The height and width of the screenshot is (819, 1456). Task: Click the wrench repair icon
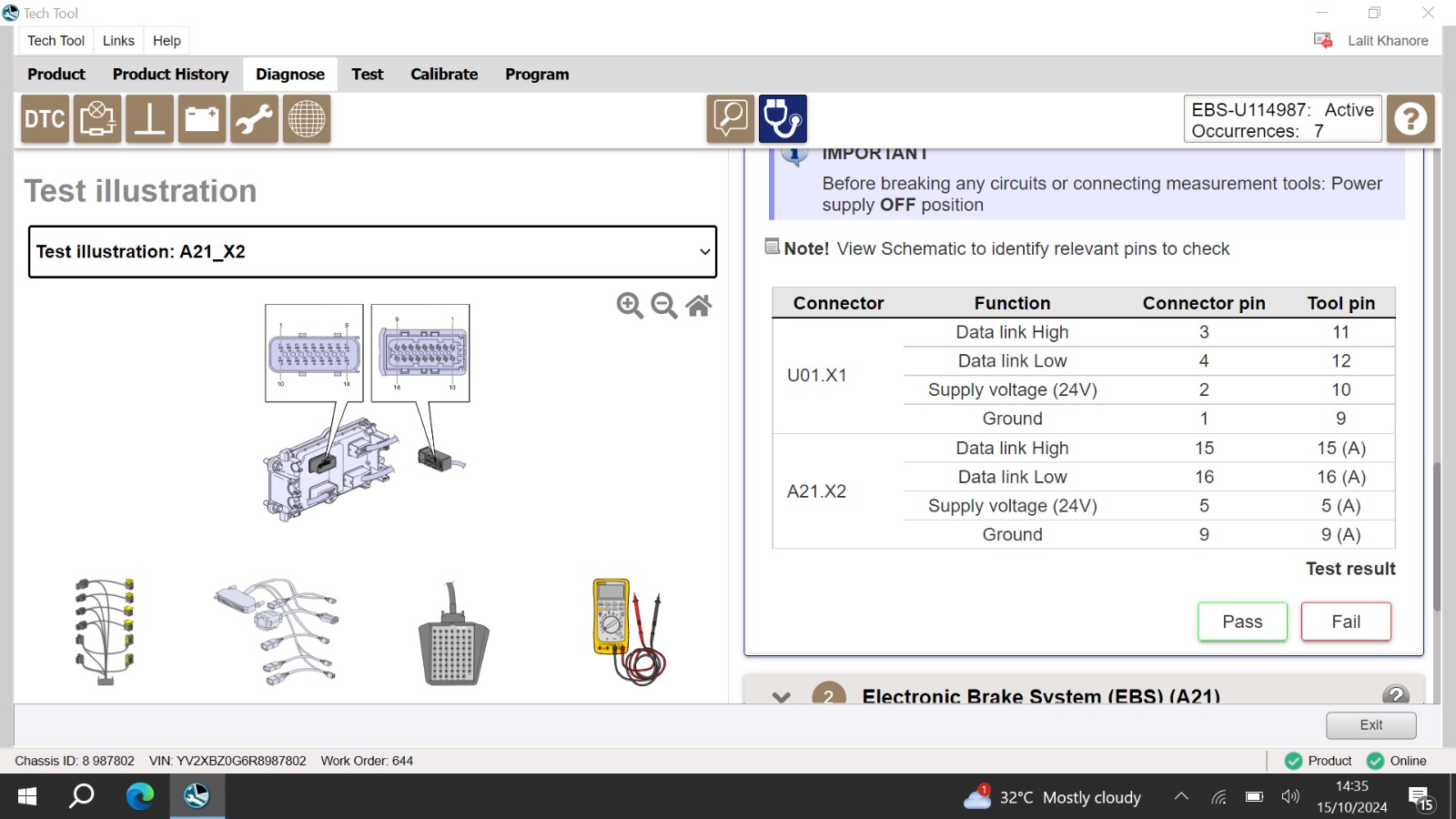point(254,119)
